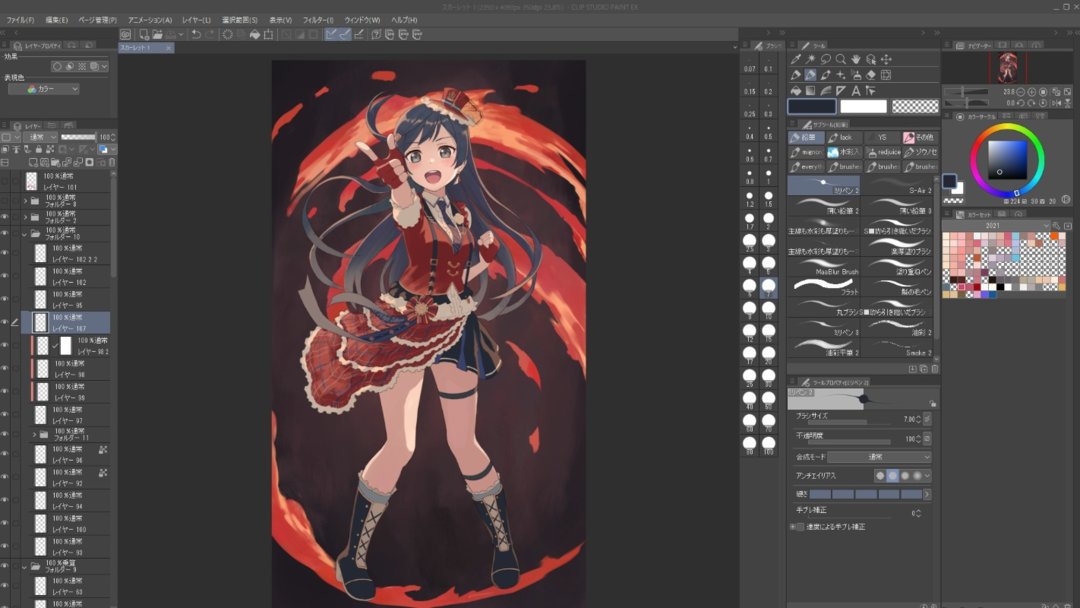
Task: Click rotate left icon in Navigator
Action: click(x=1021, y=103)
